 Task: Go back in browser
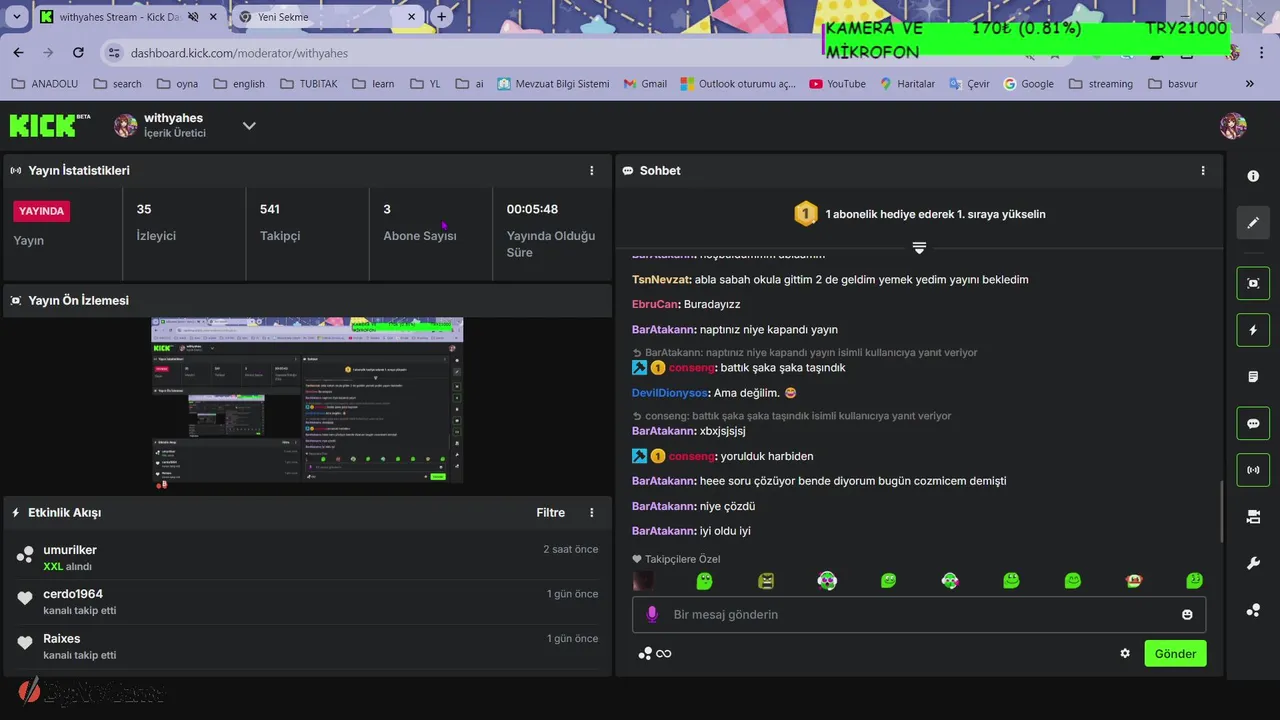18,52
